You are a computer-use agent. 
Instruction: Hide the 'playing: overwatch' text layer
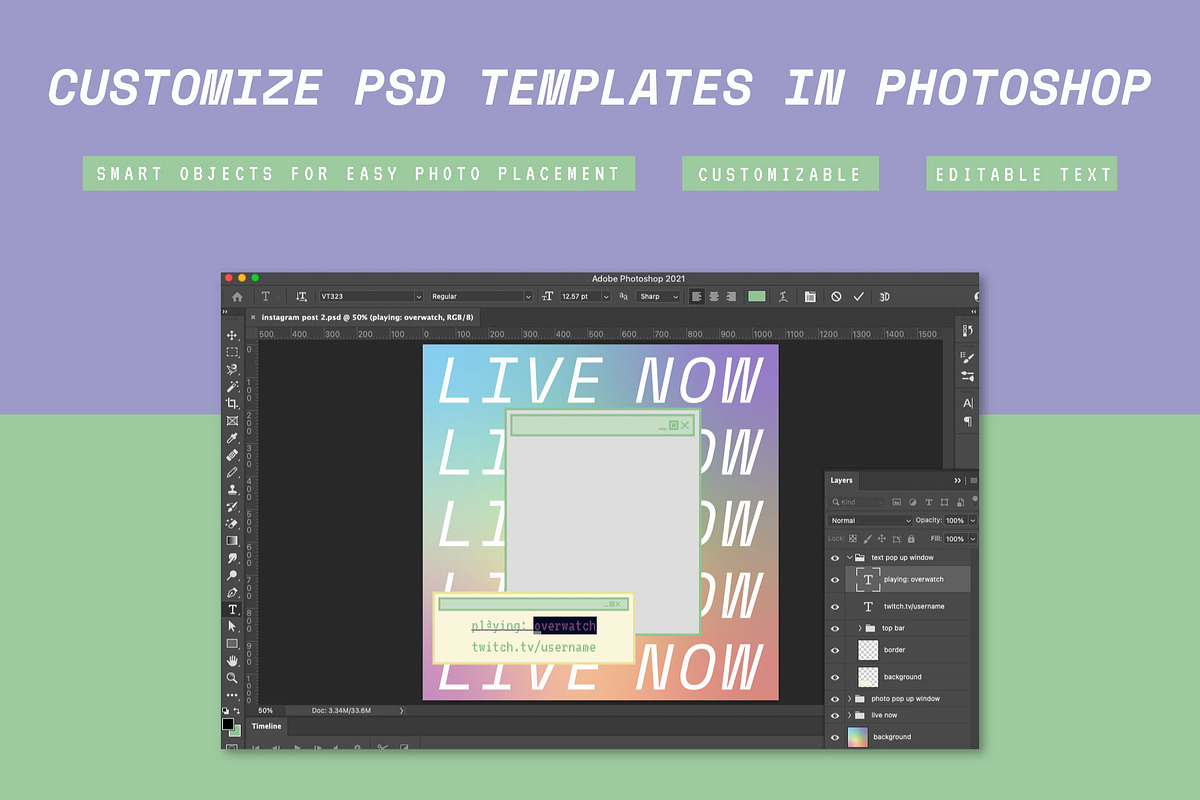tap(835, 579)
